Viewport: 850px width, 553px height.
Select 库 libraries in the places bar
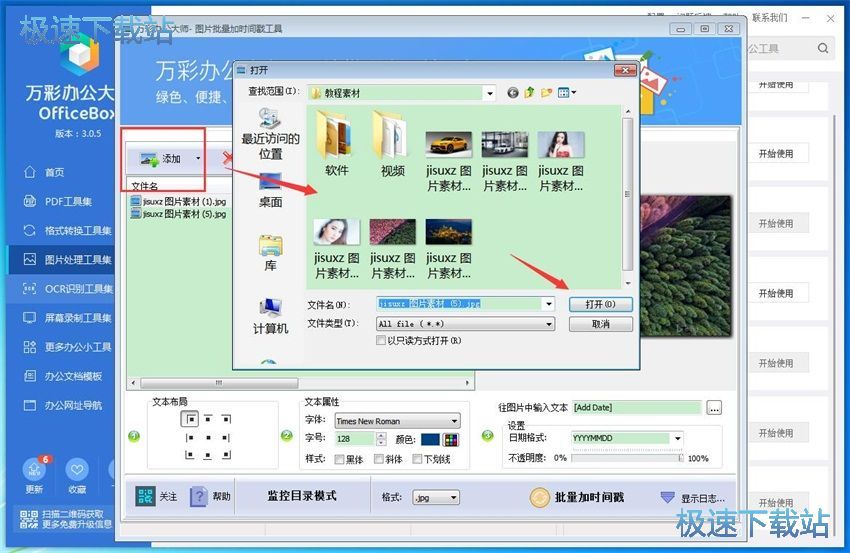click(270, 253)
